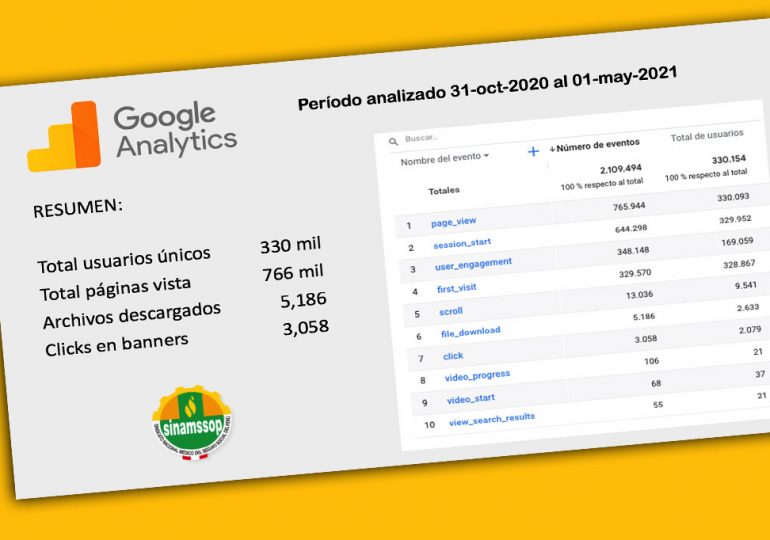Open the page_view event link
The width and height of the screenshot is (770, 540).
(453, 222)
